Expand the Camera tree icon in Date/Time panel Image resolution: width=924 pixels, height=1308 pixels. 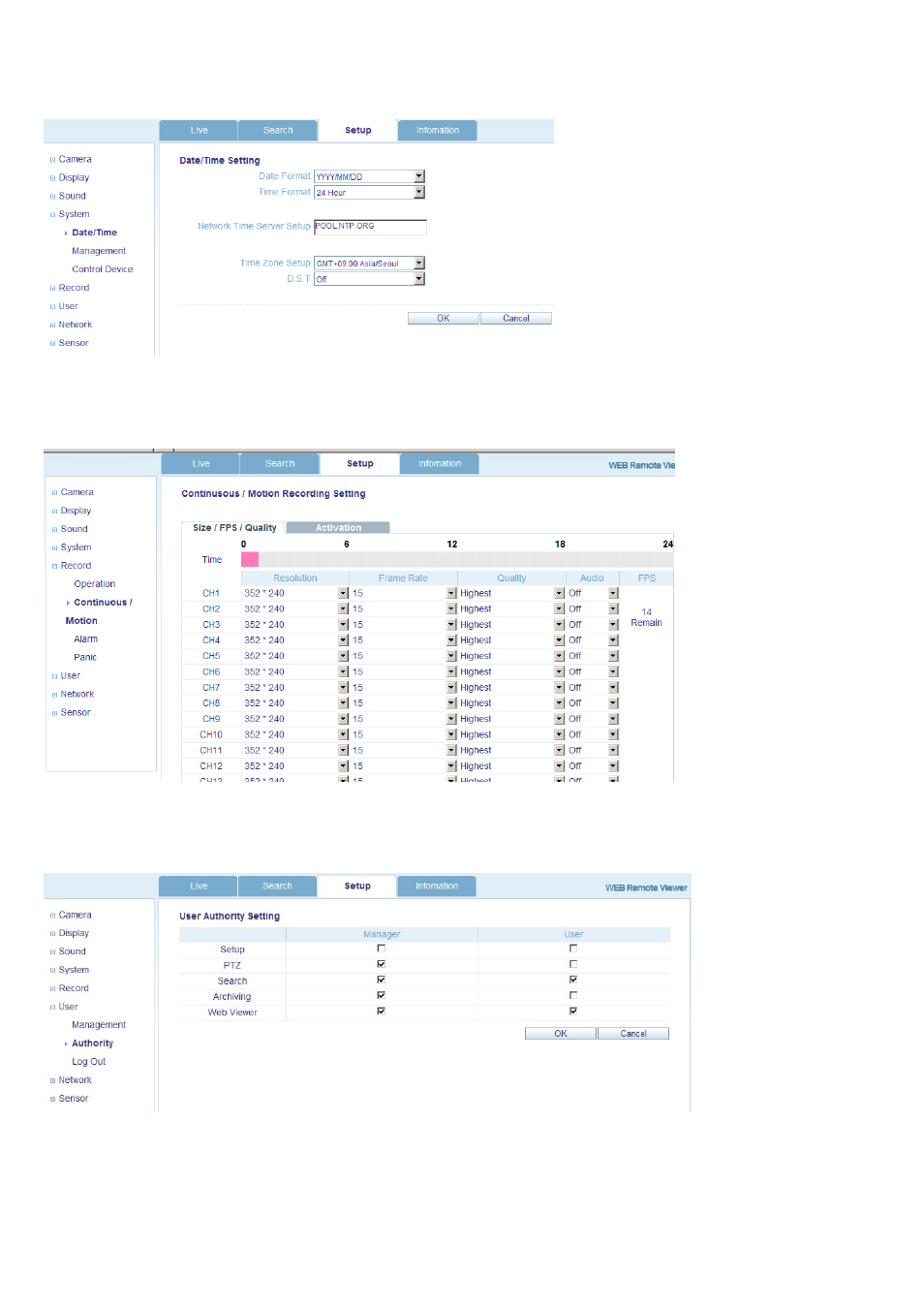pos(52,160)
